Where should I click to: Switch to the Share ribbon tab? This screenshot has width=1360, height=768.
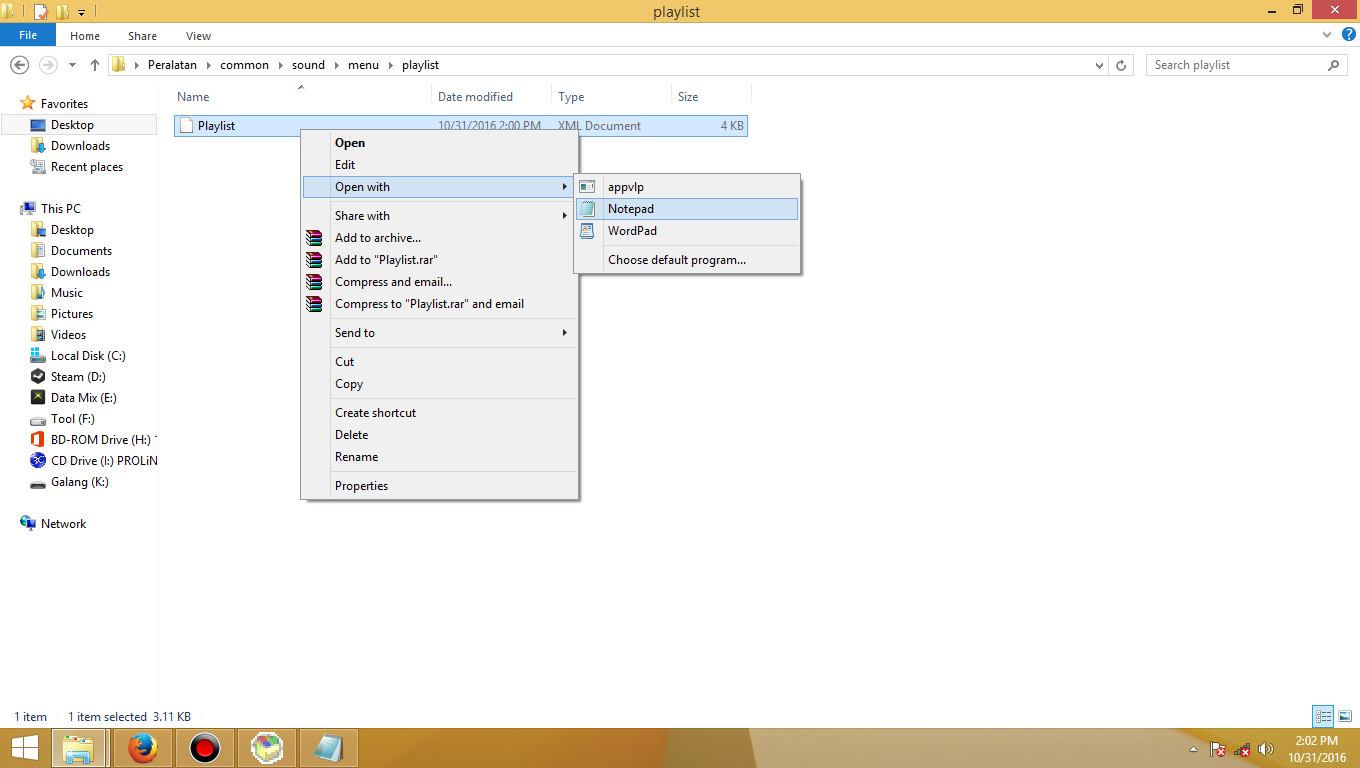tap(142, 36)
